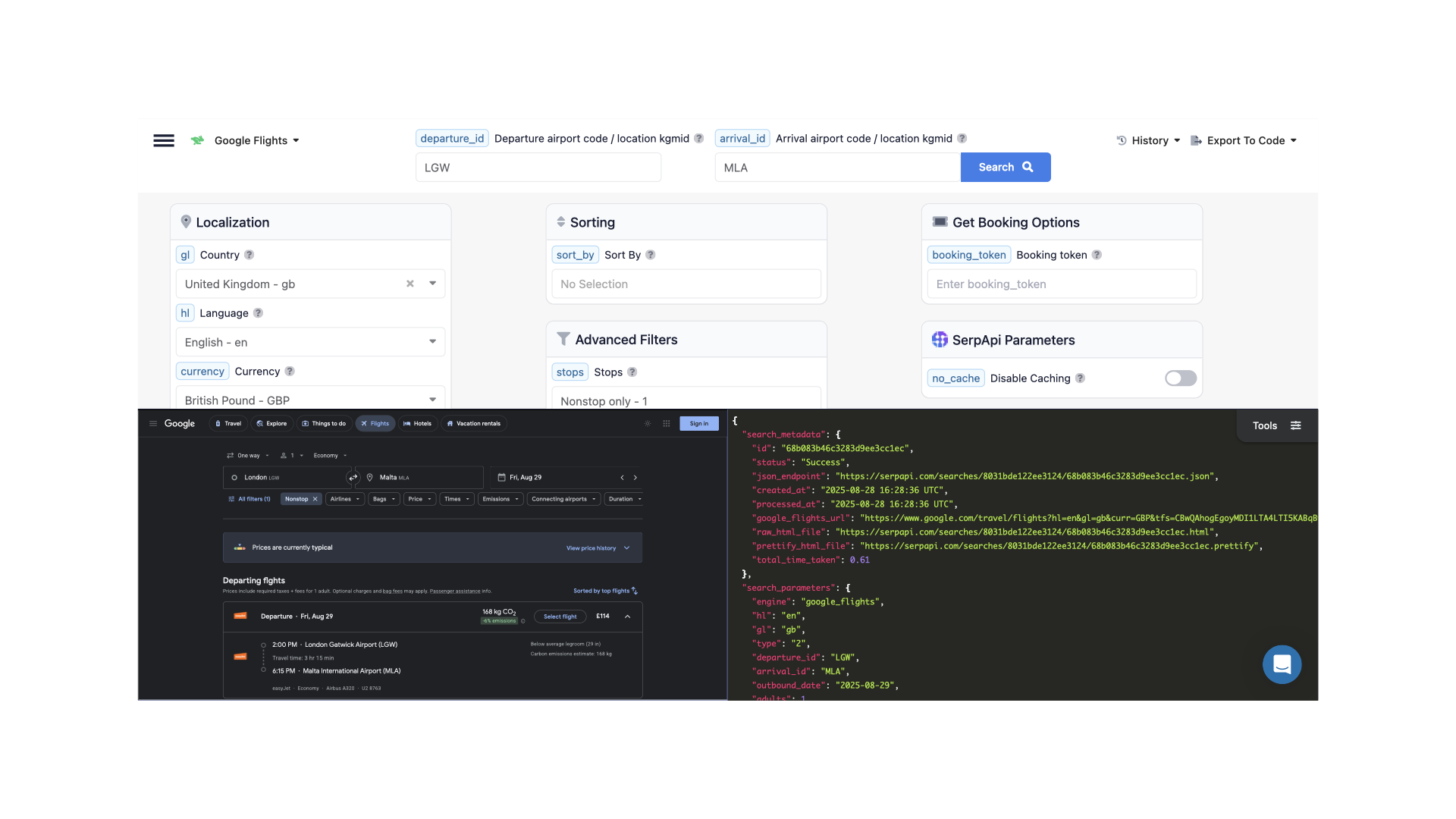The image size is (1456, 819).
Task: Toggle the theme with the sun icon
Action: 647,423
